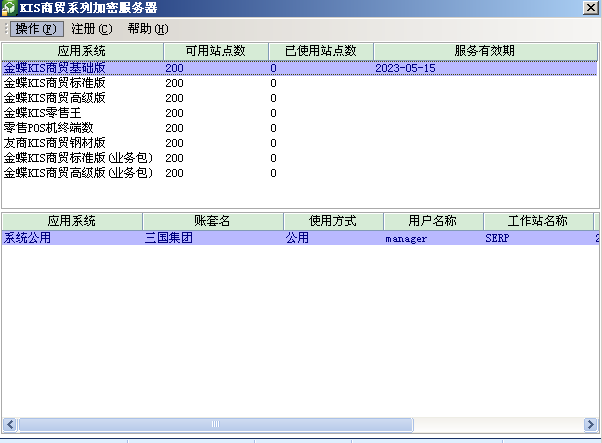Select the 系统公用 row in the lower table
Screen dimensions: 602x443
[299, 238]
